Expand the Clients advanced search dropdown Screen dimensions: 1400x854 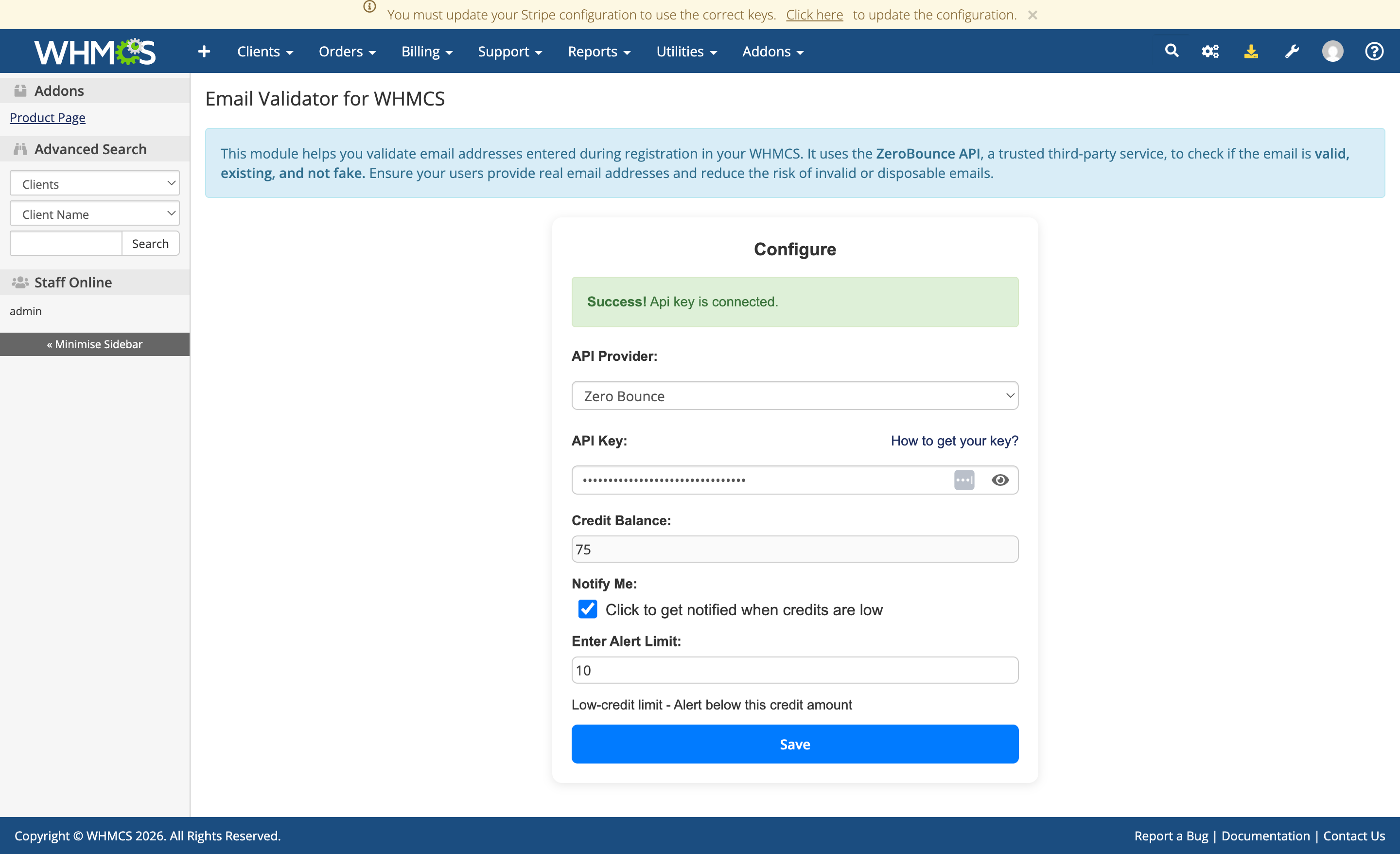[x=94, y=184]
